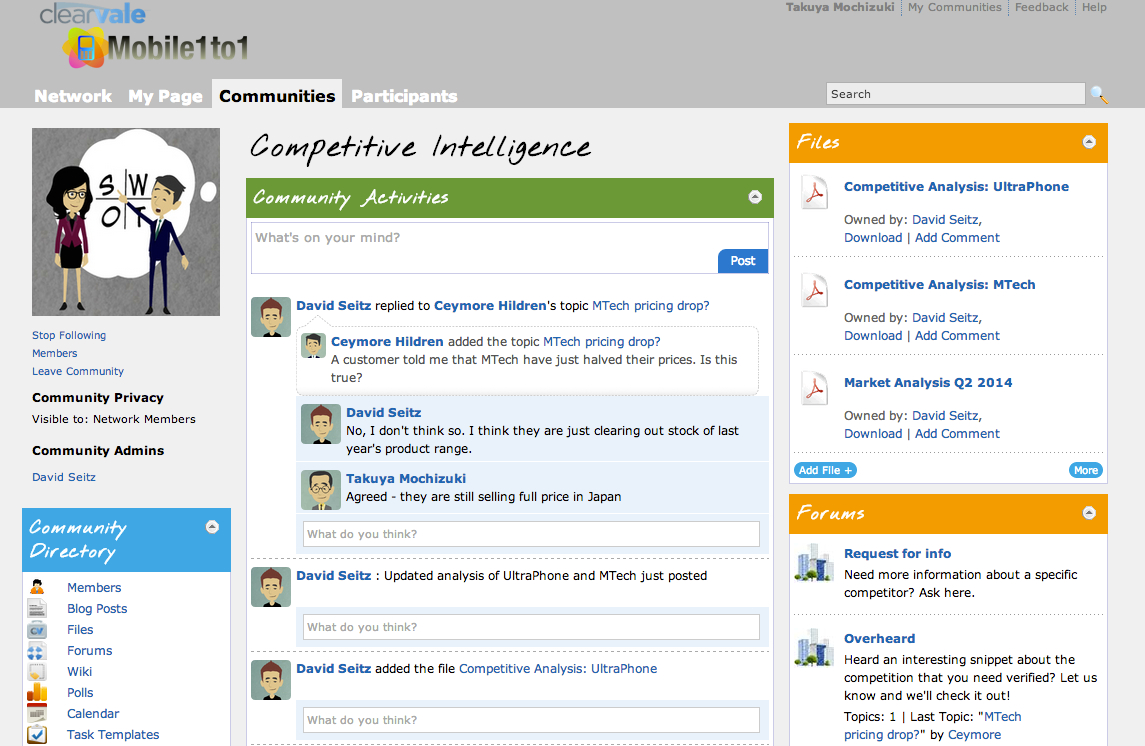This screenshot has width=1145, height=746.
Task: Click PDF icon for Market Analysis Q2 2014
Action: click(x=814, y=388)
